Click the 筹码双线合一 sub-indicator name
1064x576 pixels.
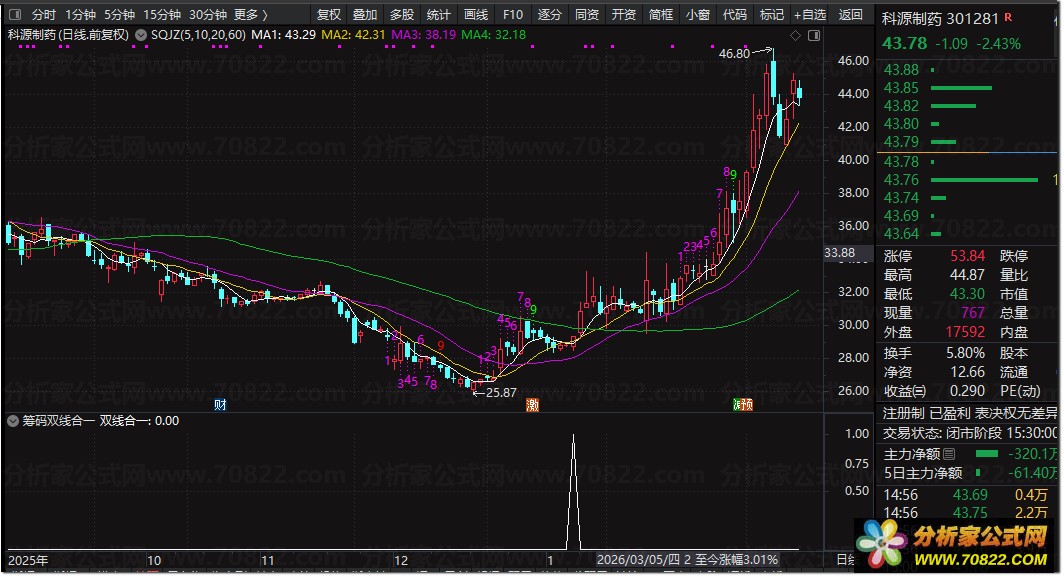[58, 421]
